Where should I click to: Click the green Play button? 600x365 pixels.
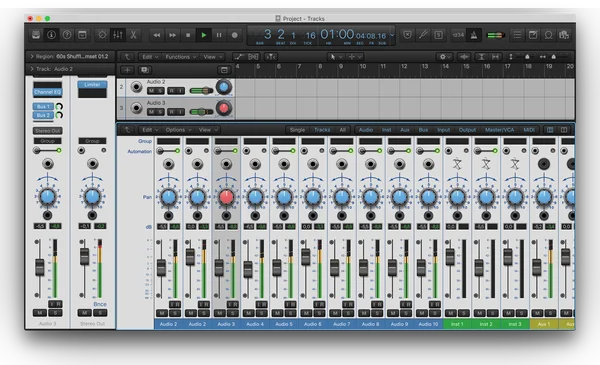pyautogui.click(x=204, y=35)
